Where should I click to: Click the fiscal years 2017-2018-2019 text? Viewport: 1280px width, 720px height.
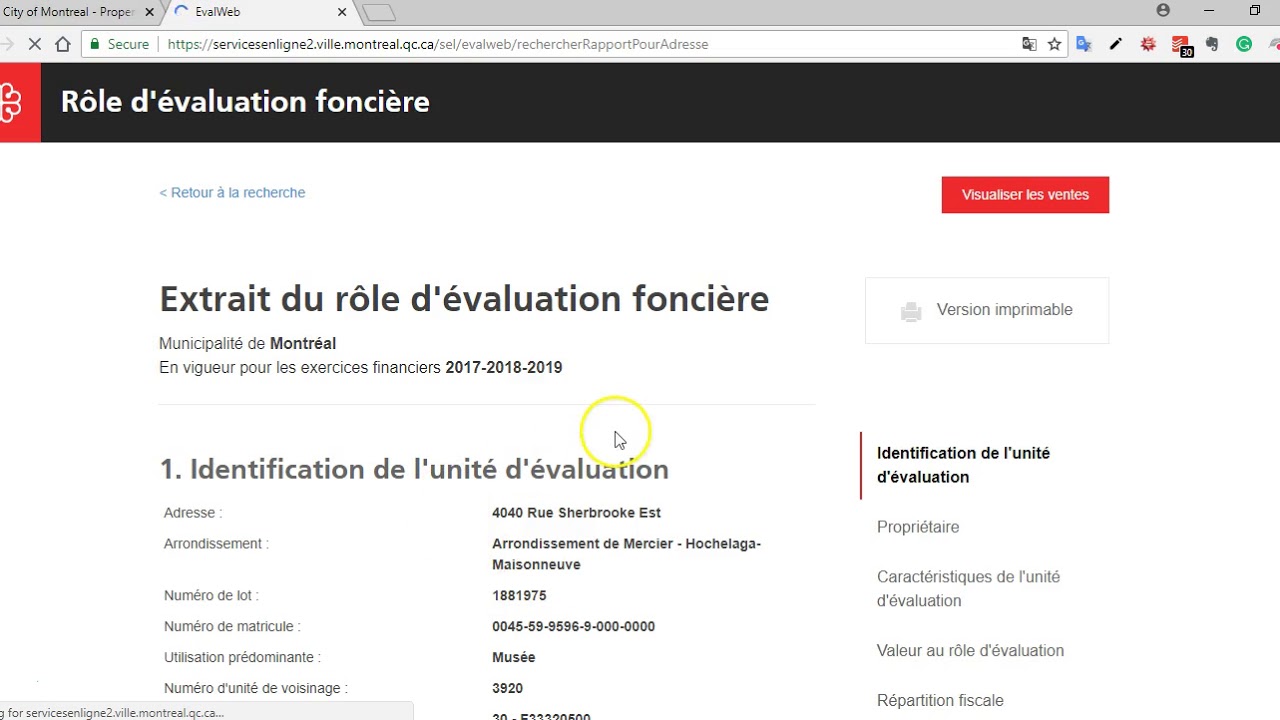[504, 368]
